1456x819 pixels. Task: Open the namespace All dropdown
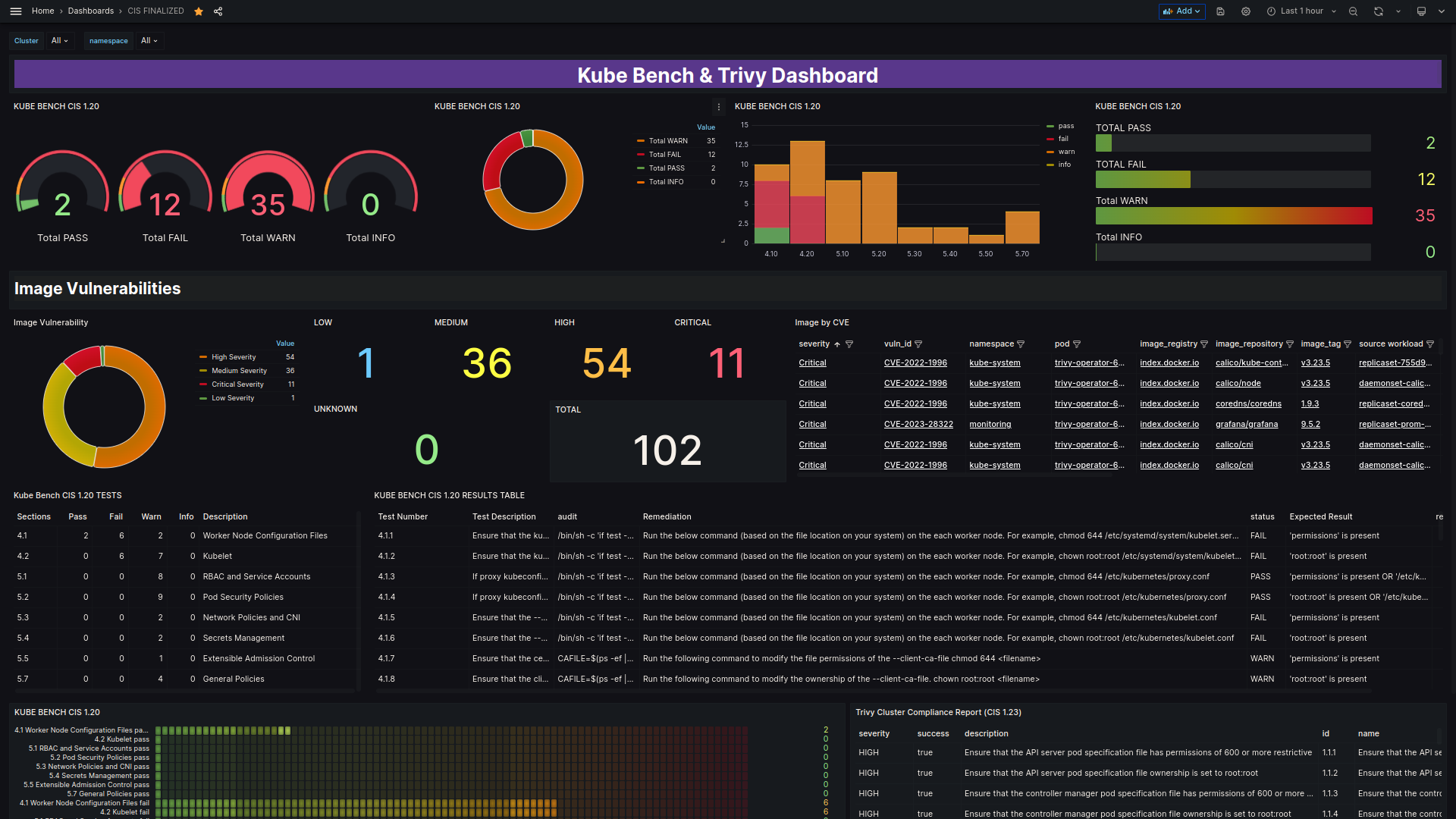pos(149,40)
